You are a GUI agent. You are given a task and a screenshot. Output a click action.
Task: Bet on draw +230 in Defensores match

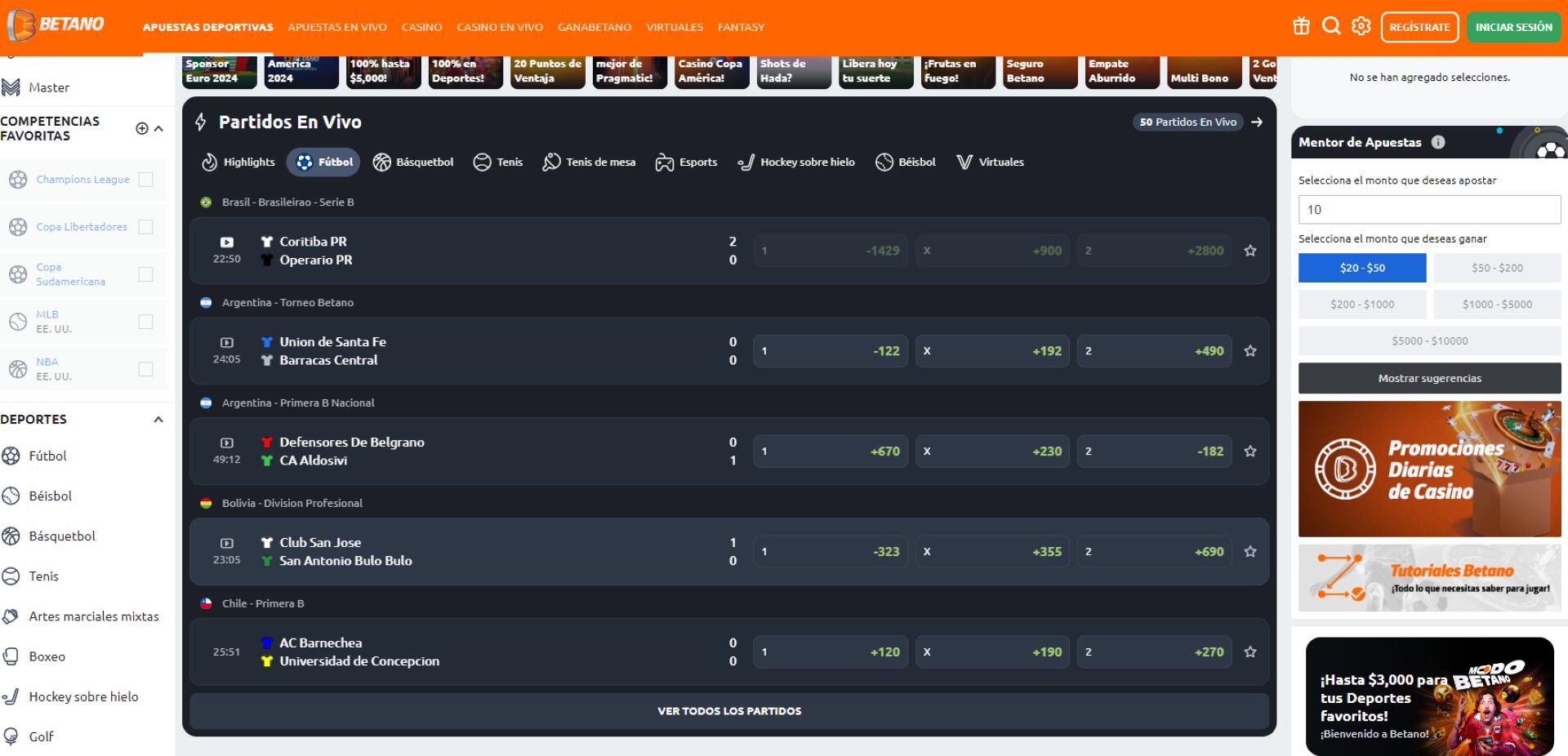[992, 451]
